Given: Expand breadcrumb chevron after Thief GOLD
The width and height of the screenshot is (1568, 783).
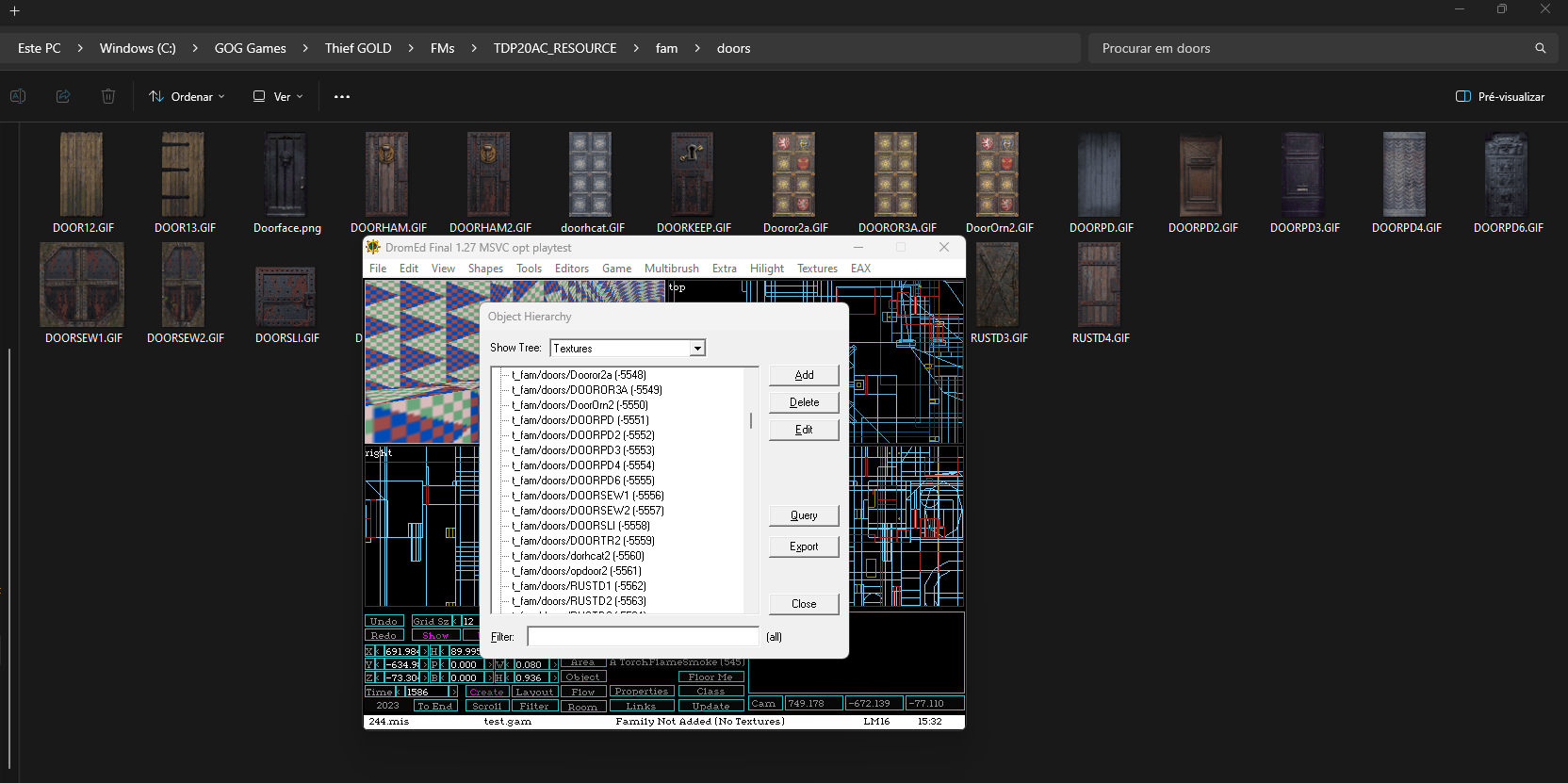Looking at the screenshot, I should 411,48.
